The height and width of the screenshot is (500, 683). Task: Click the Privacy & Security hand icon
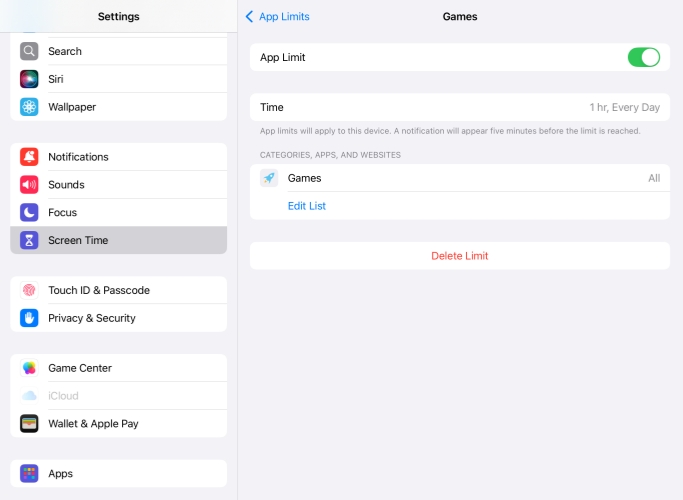coord(29,318)
